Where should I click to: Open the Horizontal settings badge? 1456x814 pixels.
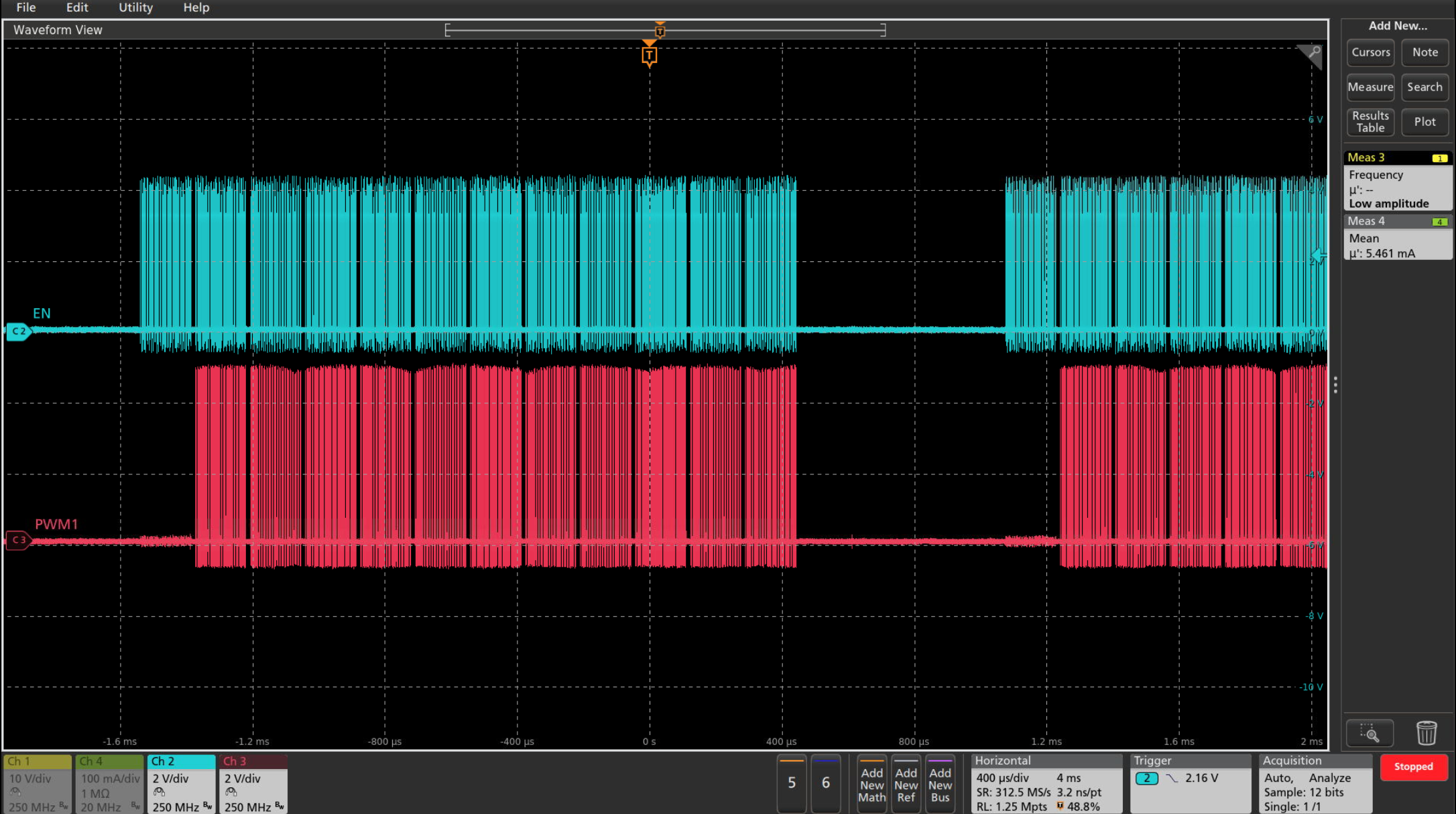tap(1046, 783)
